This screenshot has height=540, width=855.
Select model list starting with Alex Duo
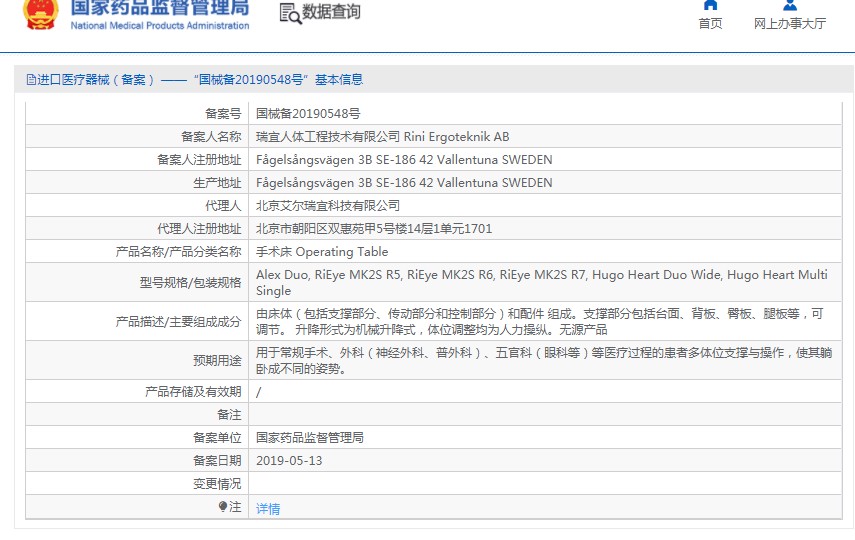[x=541, y=283]
